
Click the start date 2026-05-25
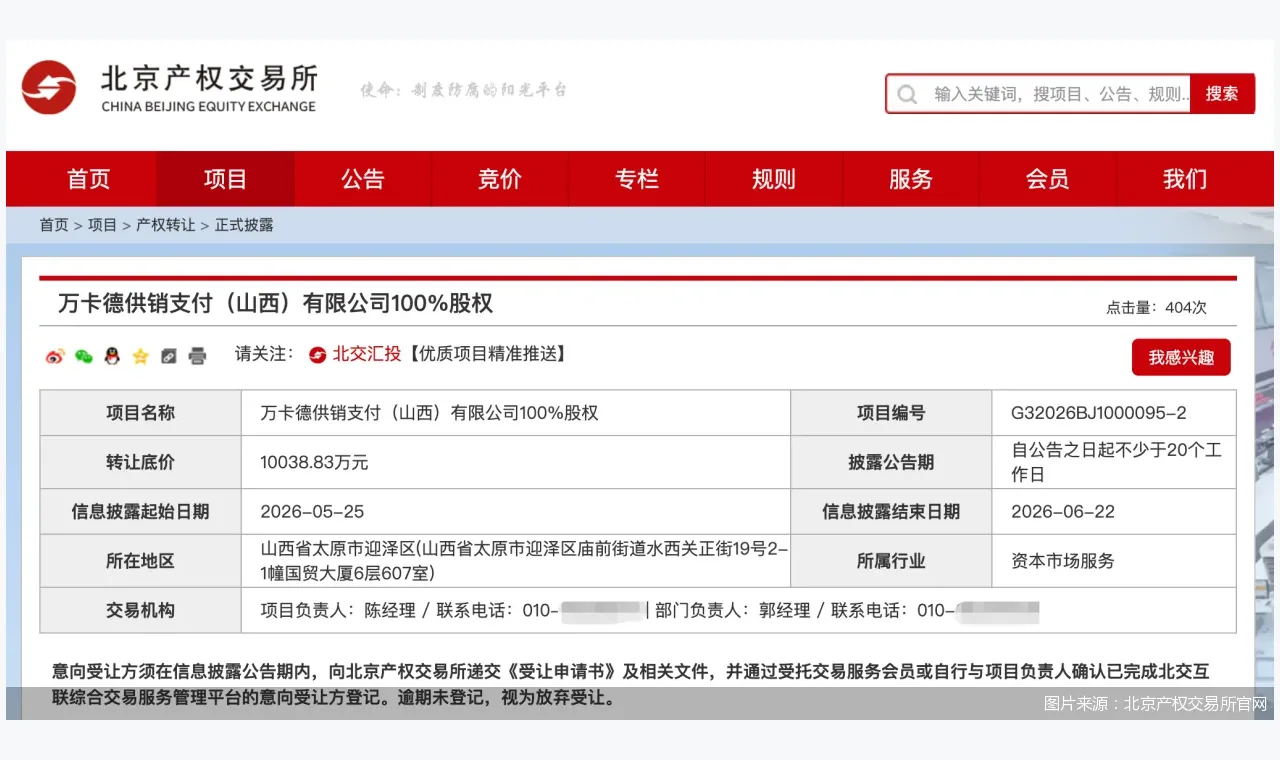[312, 511]
